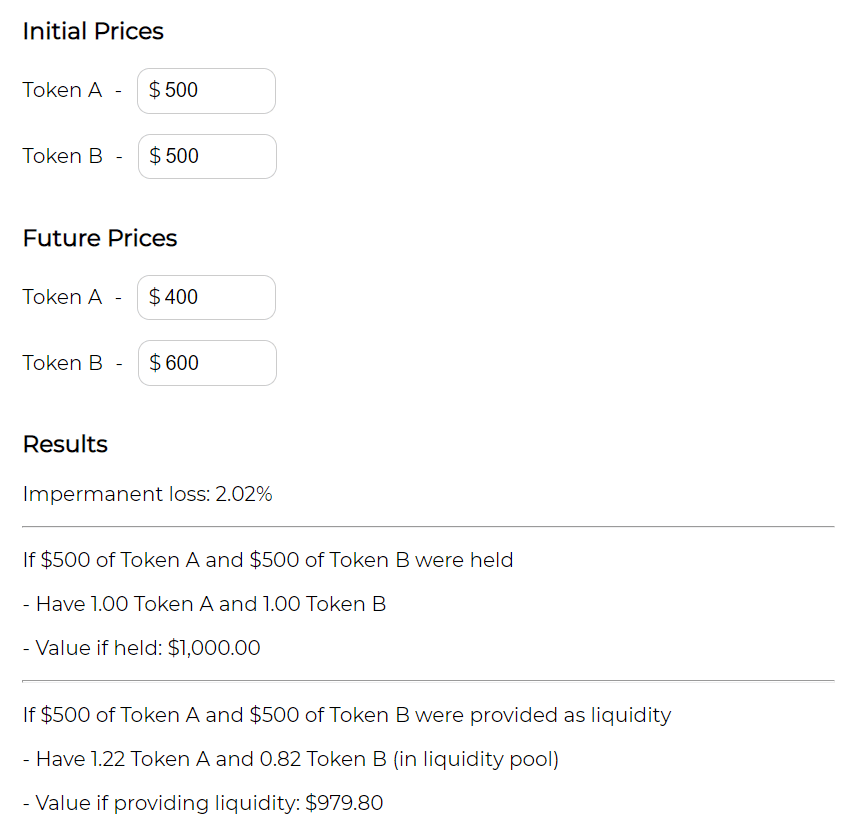Focus the future Token A price field
Viewport: 845px width, 826px height.
(x=206, y=298)
